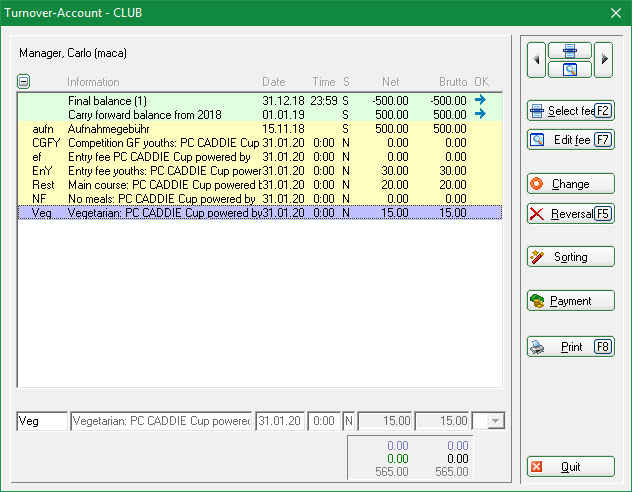Screen dimensions: 632x492
Task: Click the Date column header
Action: (273, 82)
